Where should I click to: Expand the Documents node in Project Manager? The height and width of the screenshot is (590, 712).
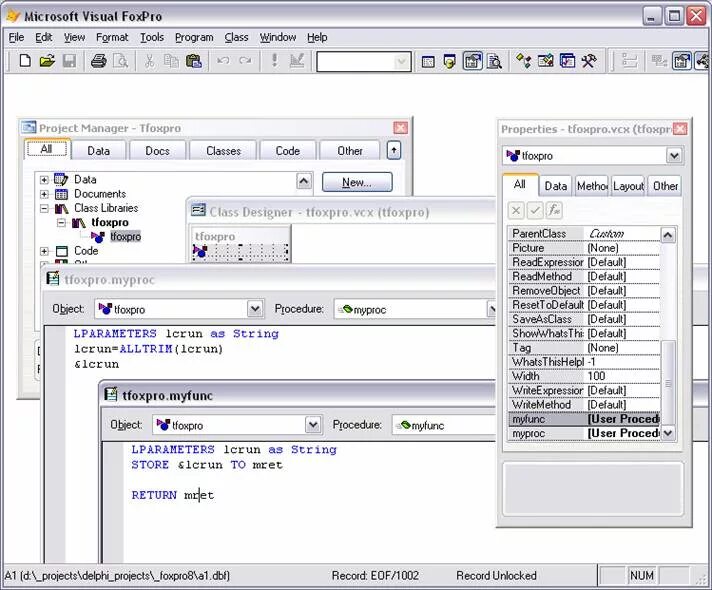click(44, 194)
